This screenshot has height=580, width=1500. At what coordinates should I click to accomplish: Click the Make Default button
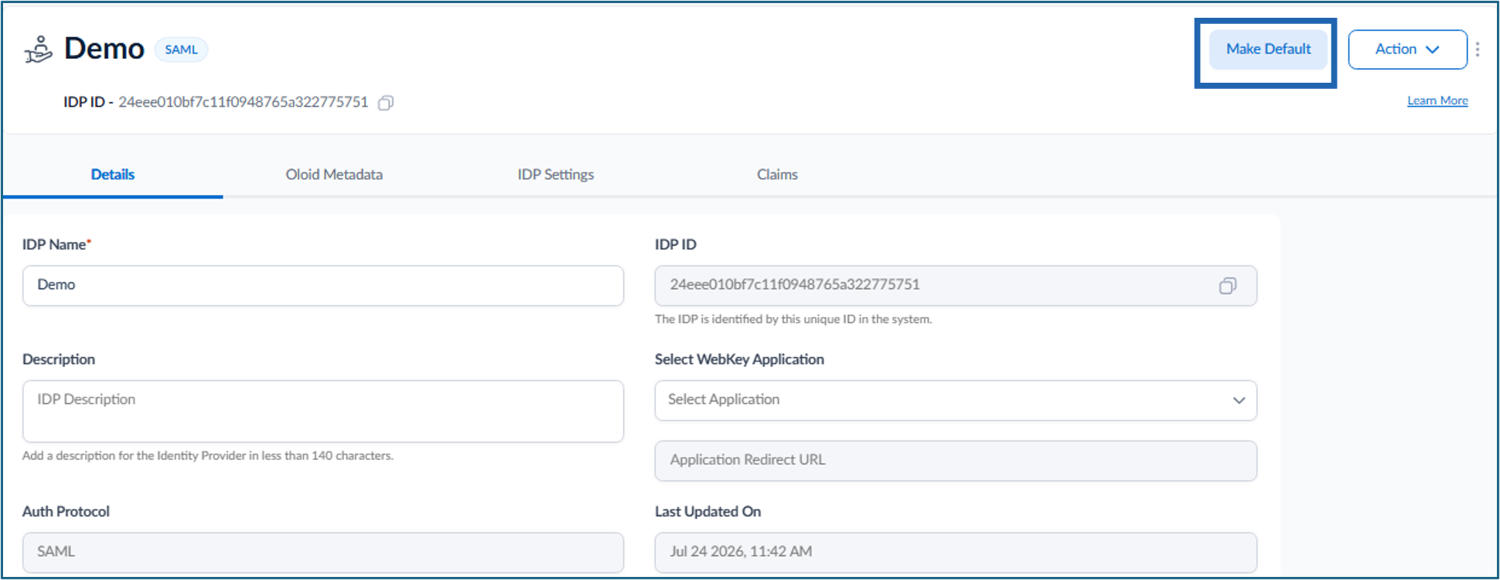tap(1268, 49)
